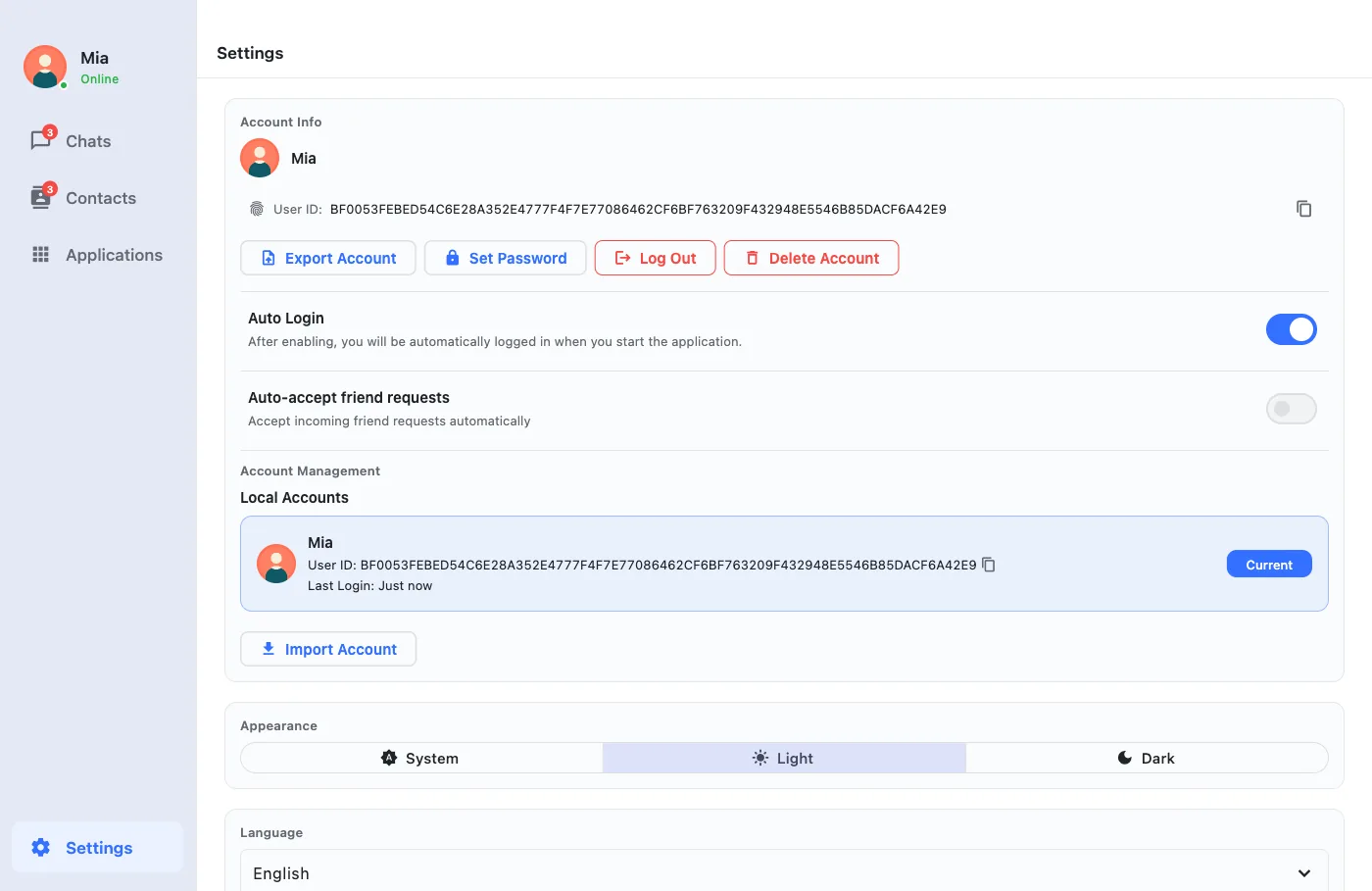Click the Account Info user ID value
Viewport: 1372px width, 891px height.
coord(638,209)
